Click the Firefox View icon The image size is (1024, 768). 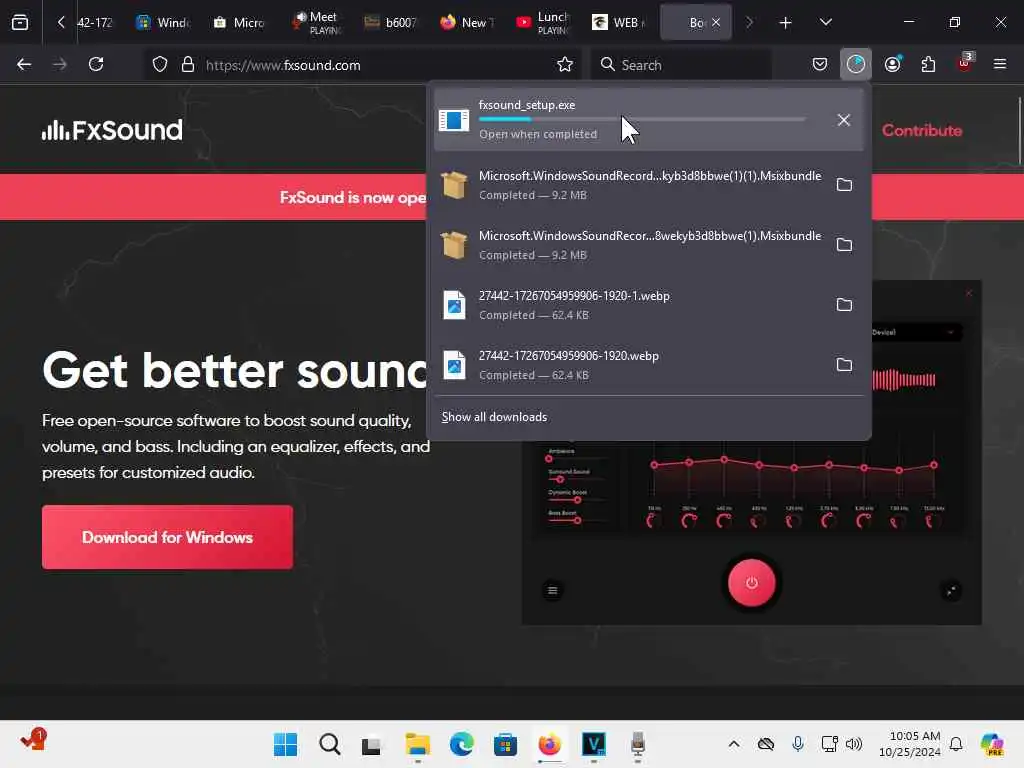(x=20, y=23)
